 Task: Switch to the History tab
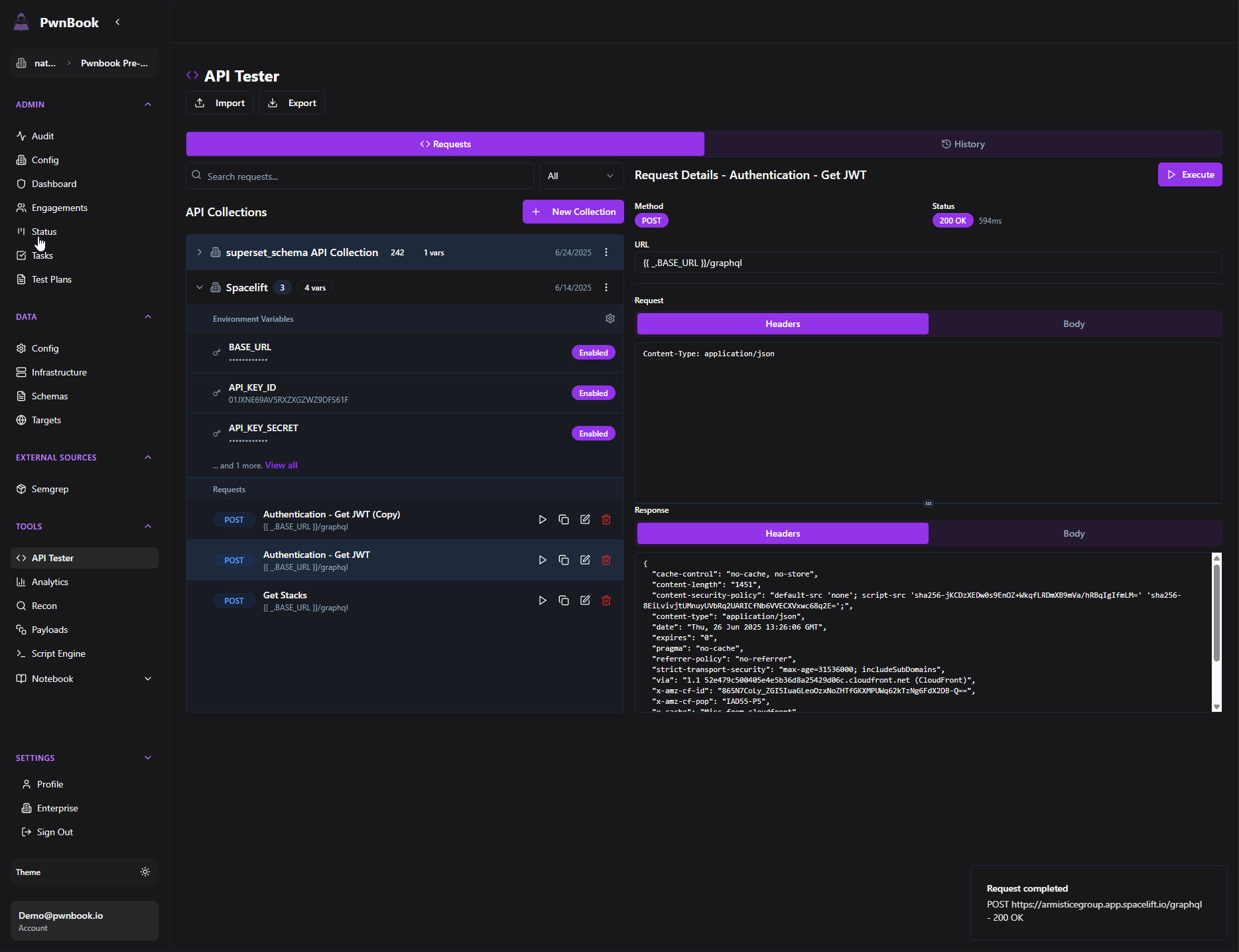coord(963,144)
